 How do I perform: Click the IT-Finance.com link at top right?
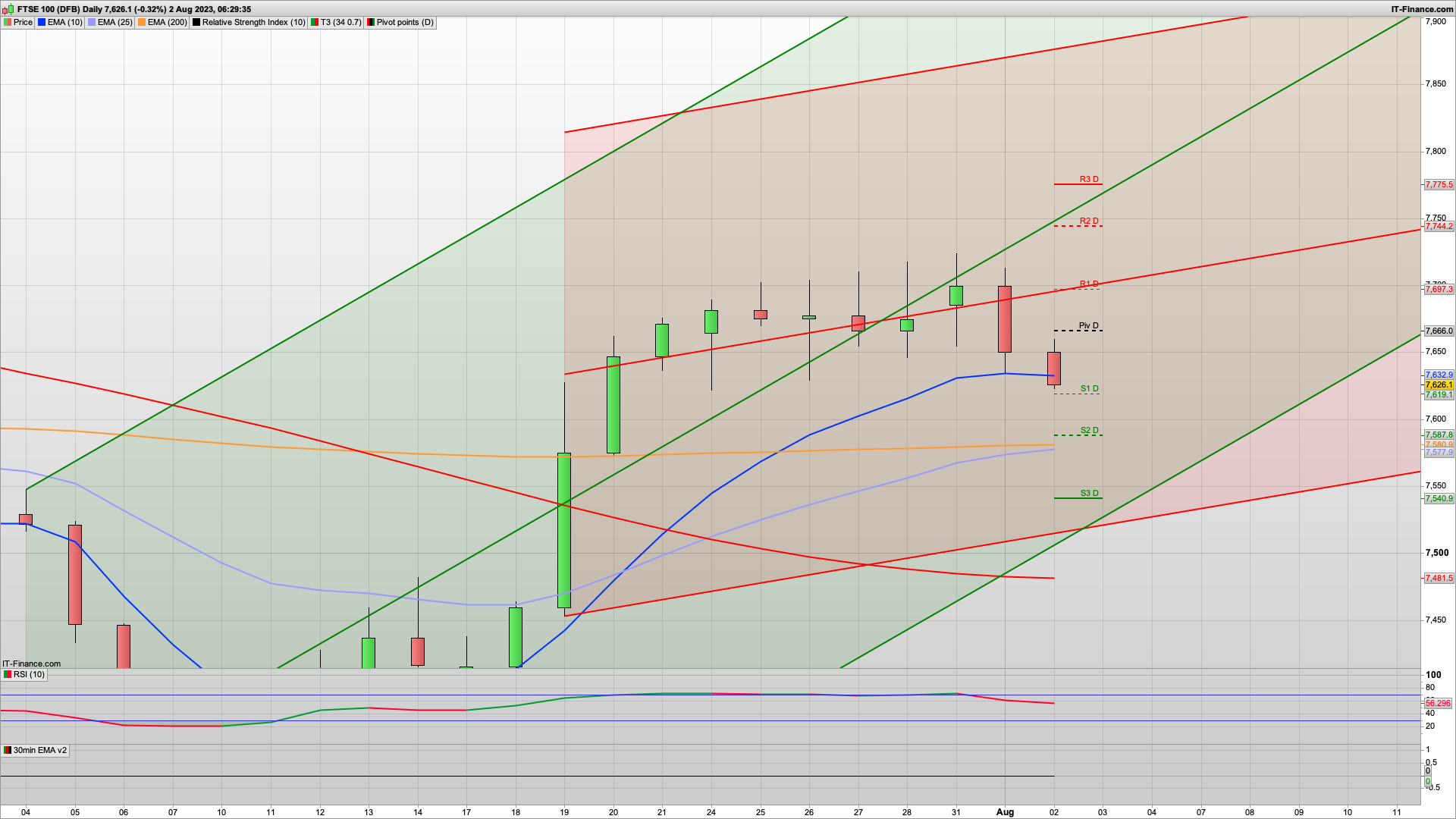coord(1422,9)
